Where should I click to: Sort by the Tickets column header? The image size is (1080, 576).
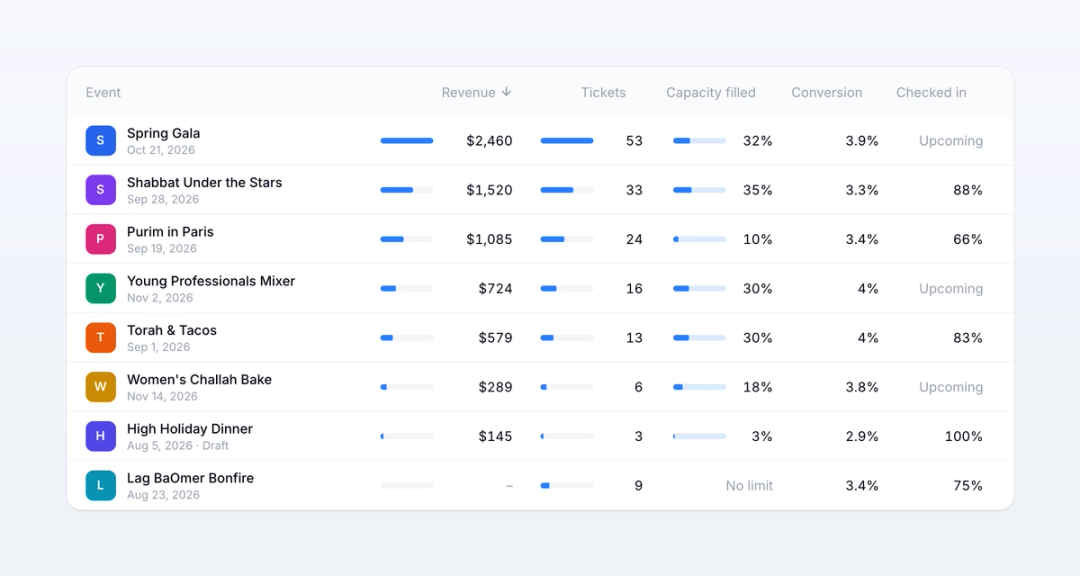[603, 92]
